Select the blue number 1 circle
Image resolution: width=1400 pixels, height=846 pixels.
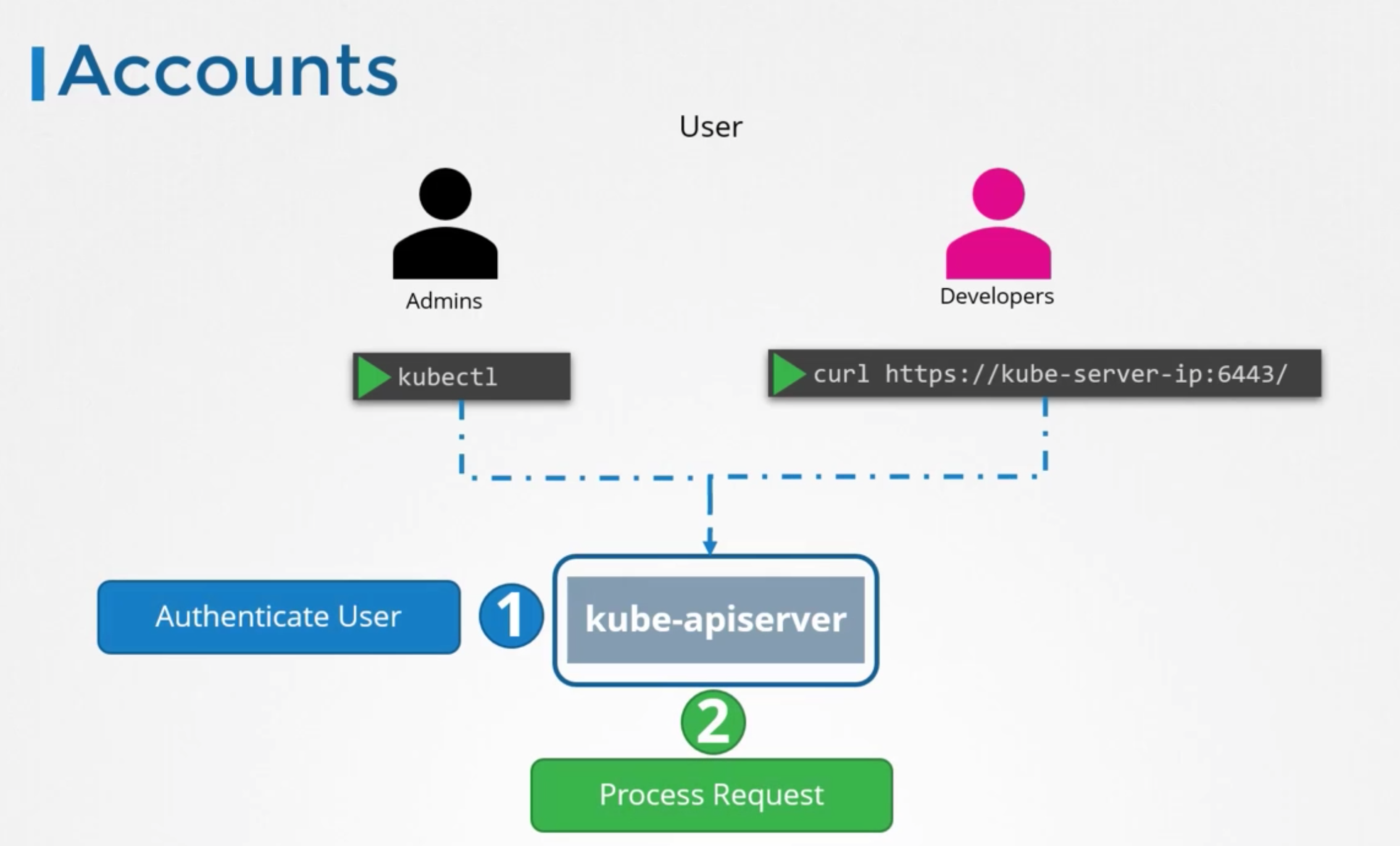pyautogui.click(x=511, y=616)
